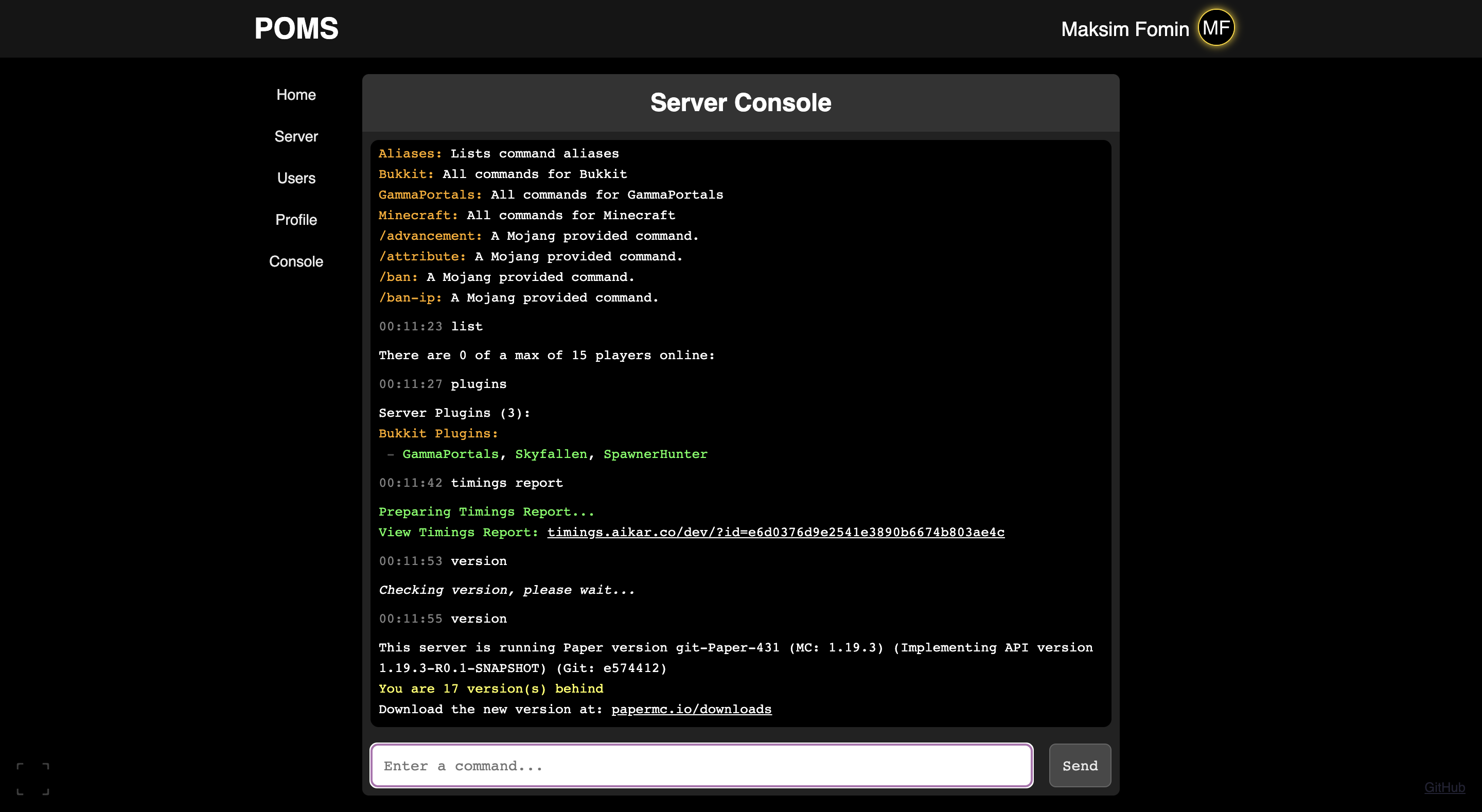Viewport: 1482px width, 812px height.
Task: Click the '00:11:55 version' command entry
Action: [443, 619]
